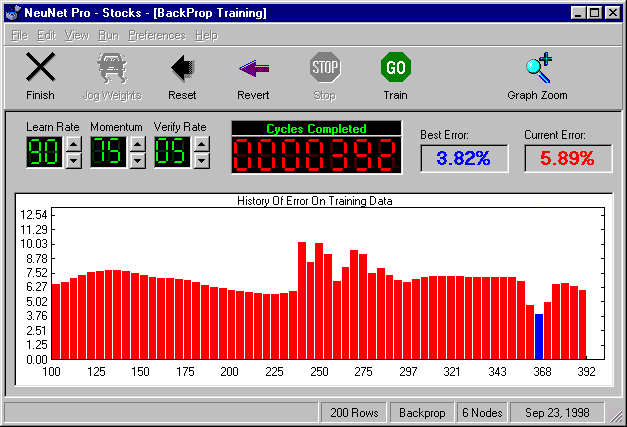Click the Cycles Completed counter display
Viewport: 627px width, 427px height.
tap(316, 155)
